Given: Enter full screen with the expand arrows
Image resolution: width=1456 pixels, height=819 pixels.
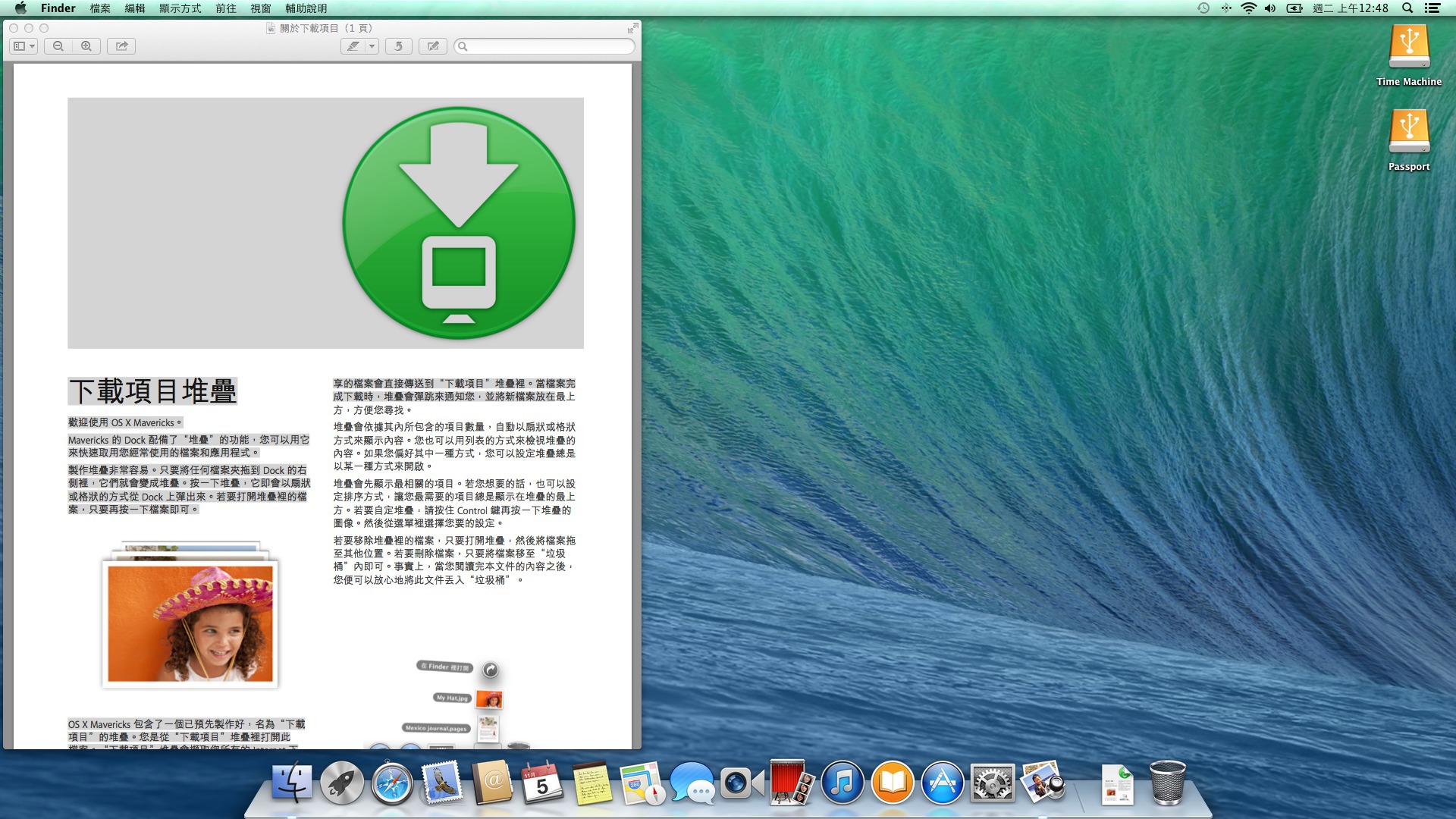Looking at the screenshot, I should click(632, 28).
